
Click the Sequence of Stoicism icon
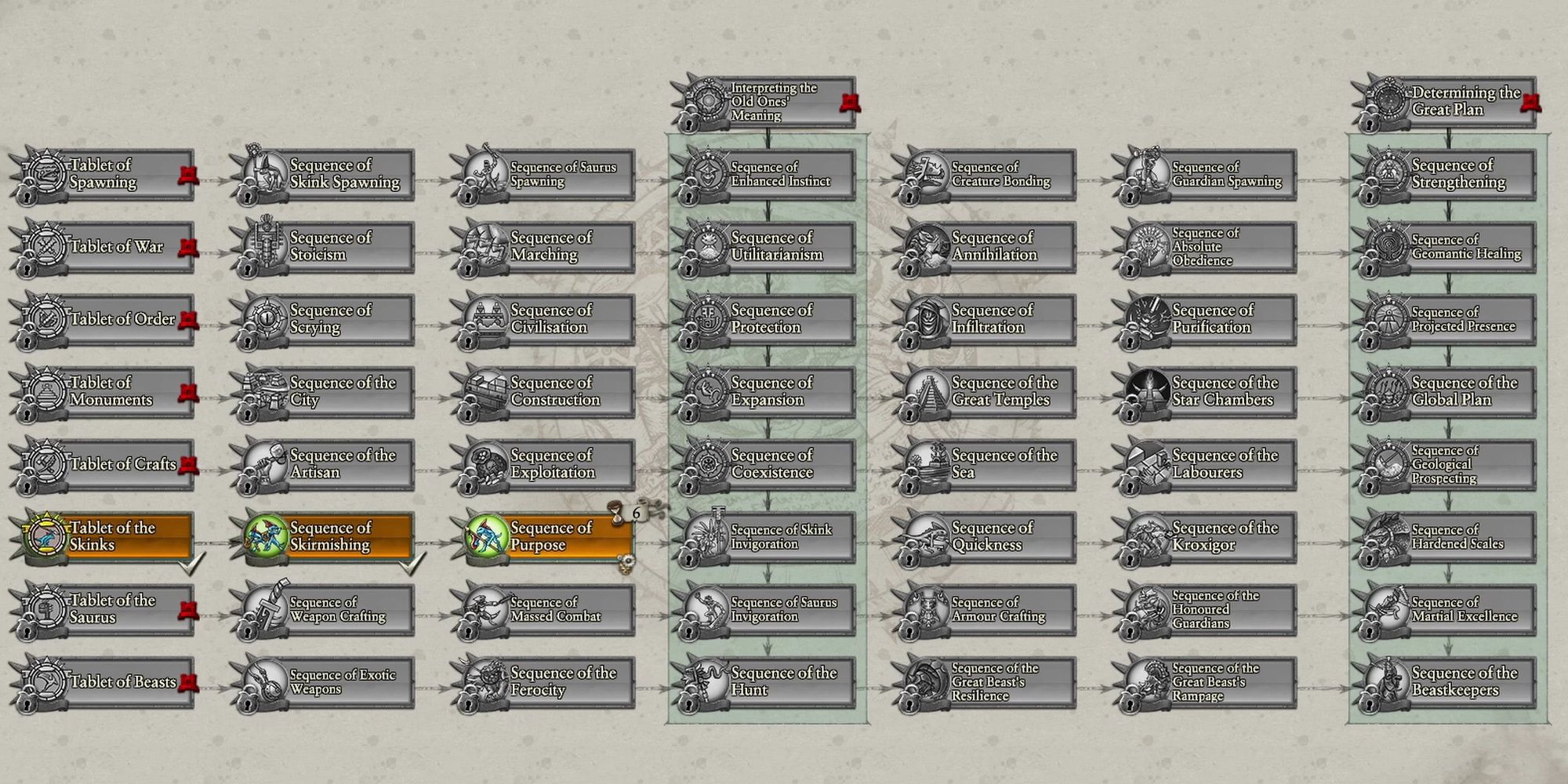pos(266,245)
